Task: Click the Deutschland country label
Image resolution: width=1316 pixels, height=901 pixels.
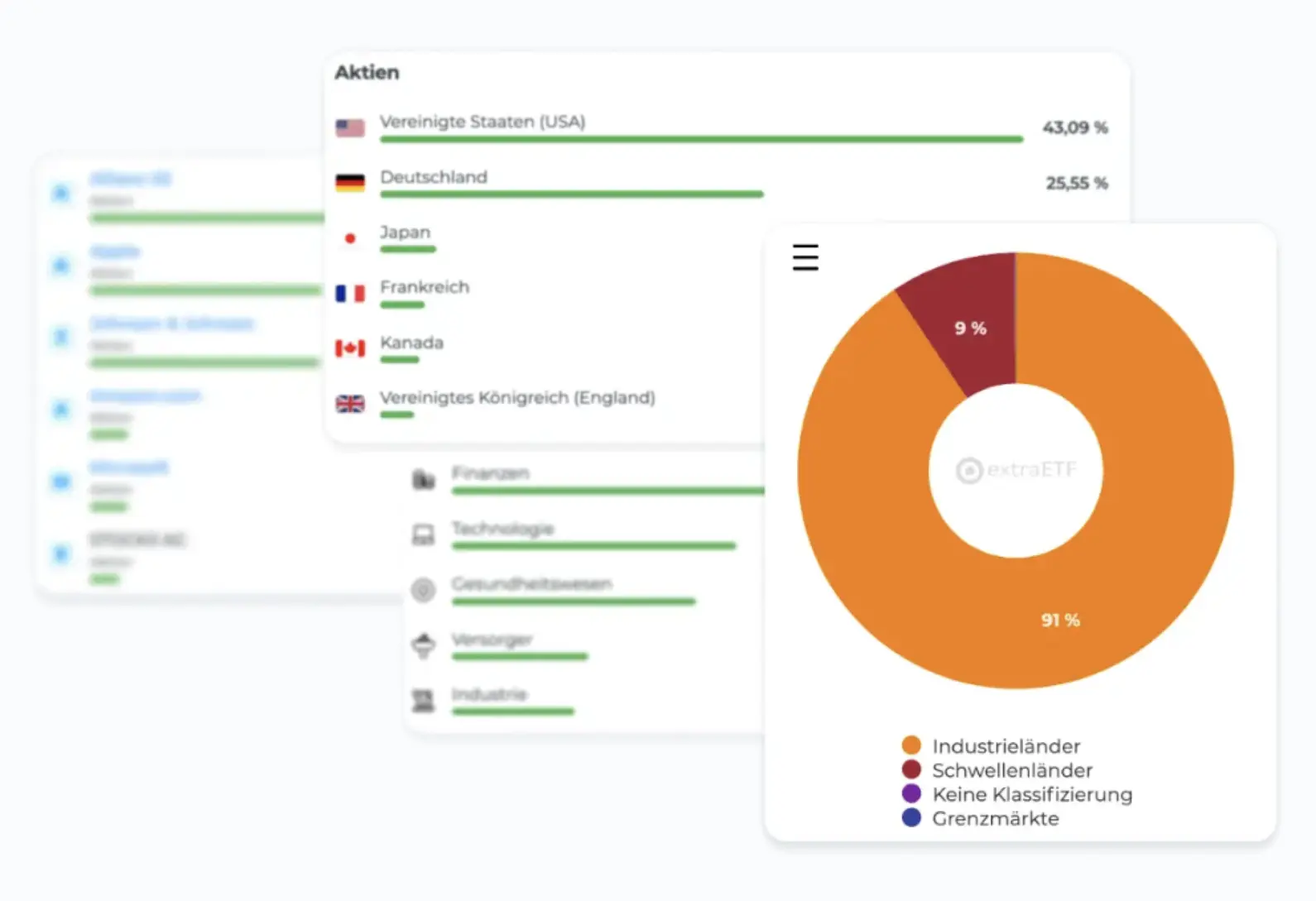Action: click(x=434, y=177)
